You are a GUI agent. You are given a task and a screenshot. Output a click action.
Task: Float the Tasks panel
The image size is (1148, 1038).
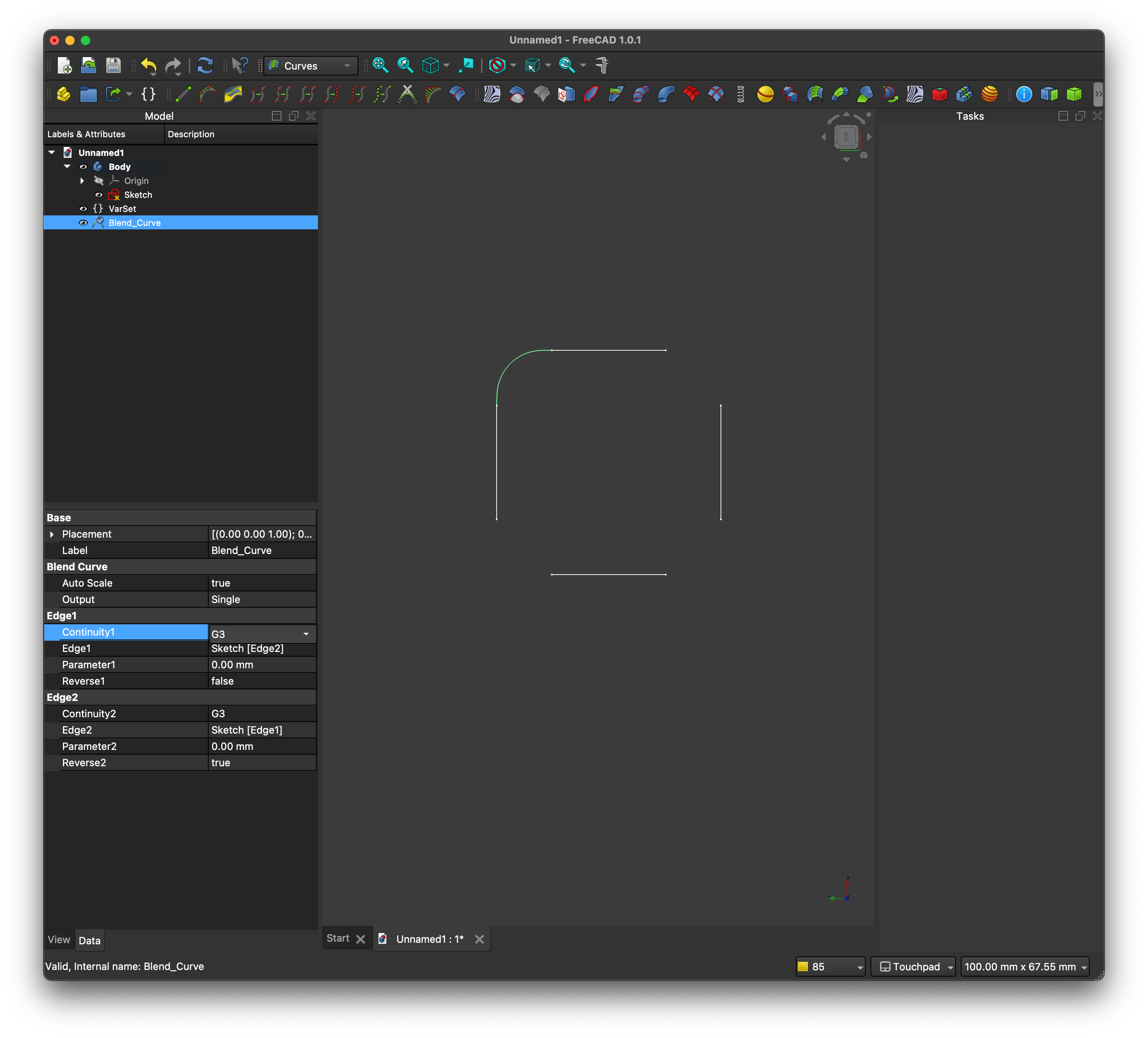[x=1080, y=116]
